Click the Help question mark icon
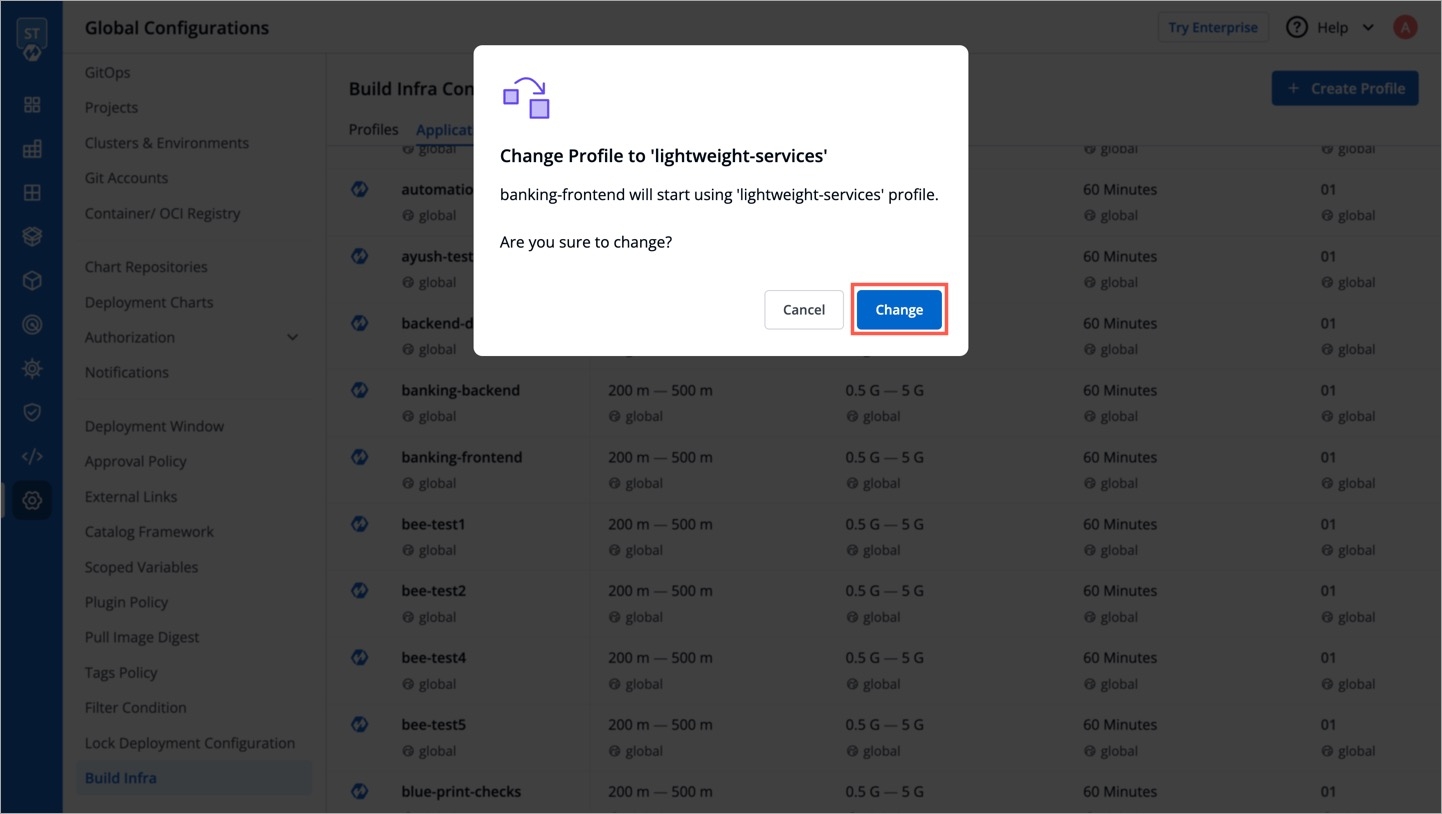Viewport: 1442px width, 814px height. 1297,28
